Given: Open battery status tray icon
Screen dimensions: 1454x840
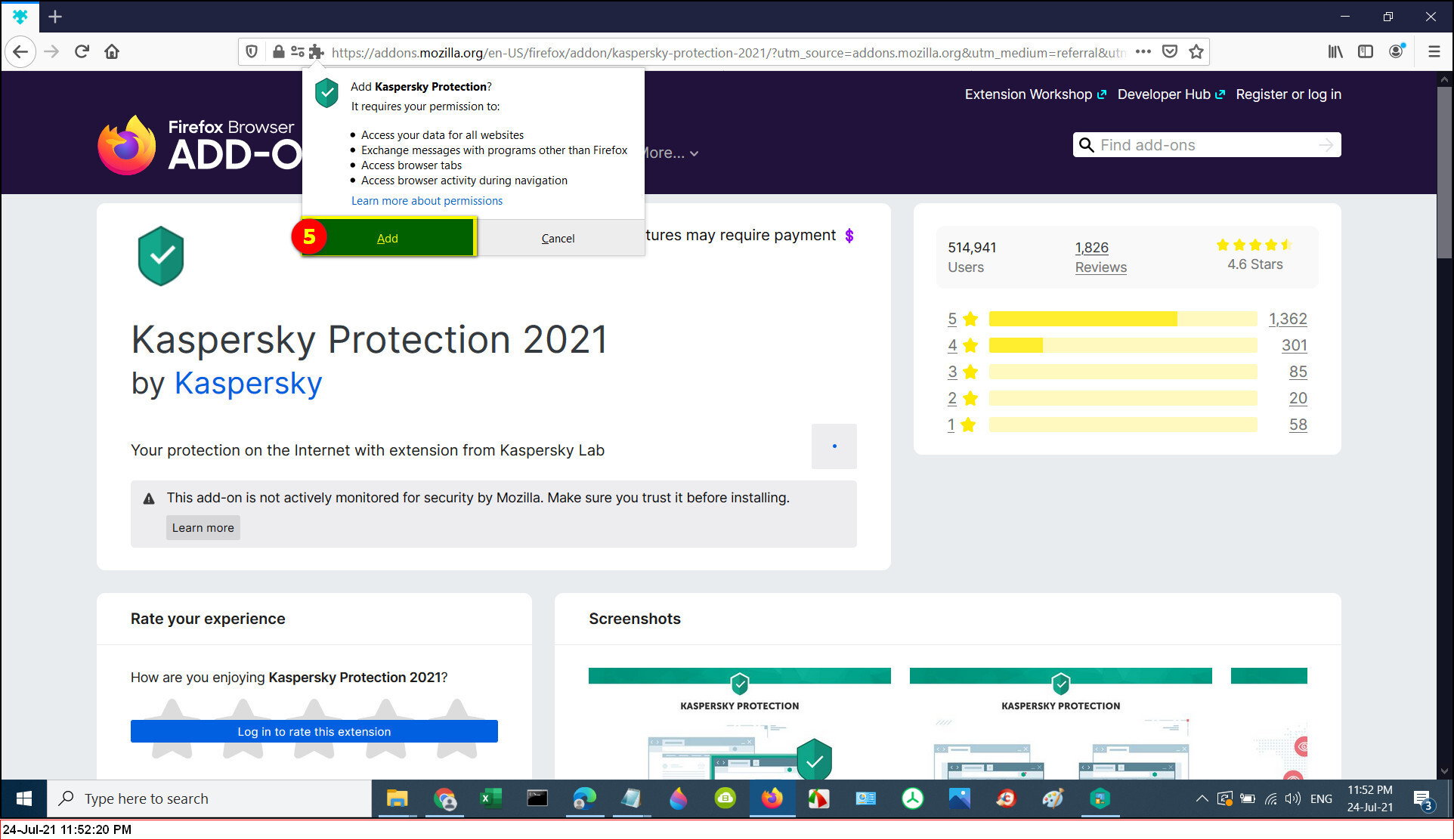Looking at the screenshot, I should tap(1248, 798).
